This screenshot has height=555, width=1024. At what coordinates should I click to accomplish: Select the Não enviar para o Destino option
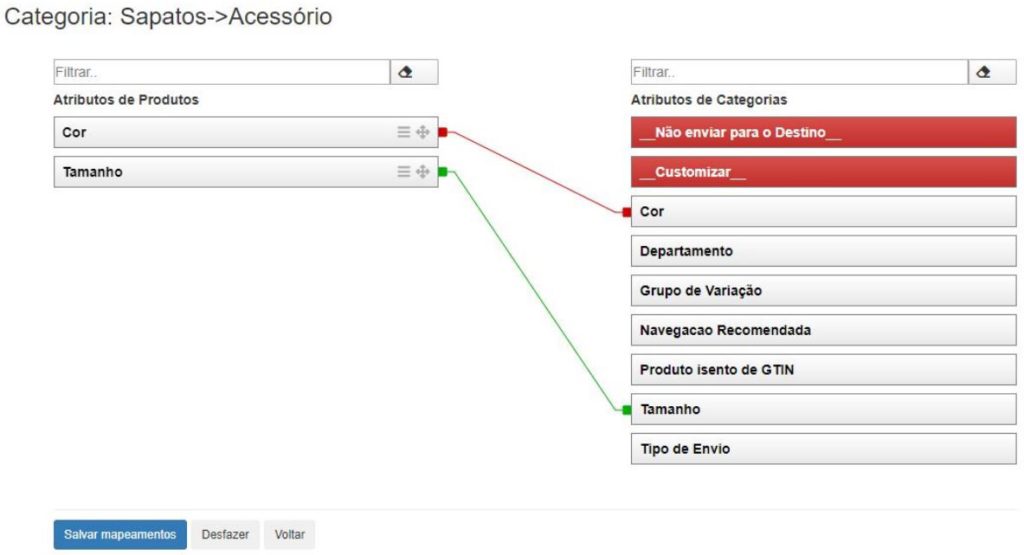point(823,133)
